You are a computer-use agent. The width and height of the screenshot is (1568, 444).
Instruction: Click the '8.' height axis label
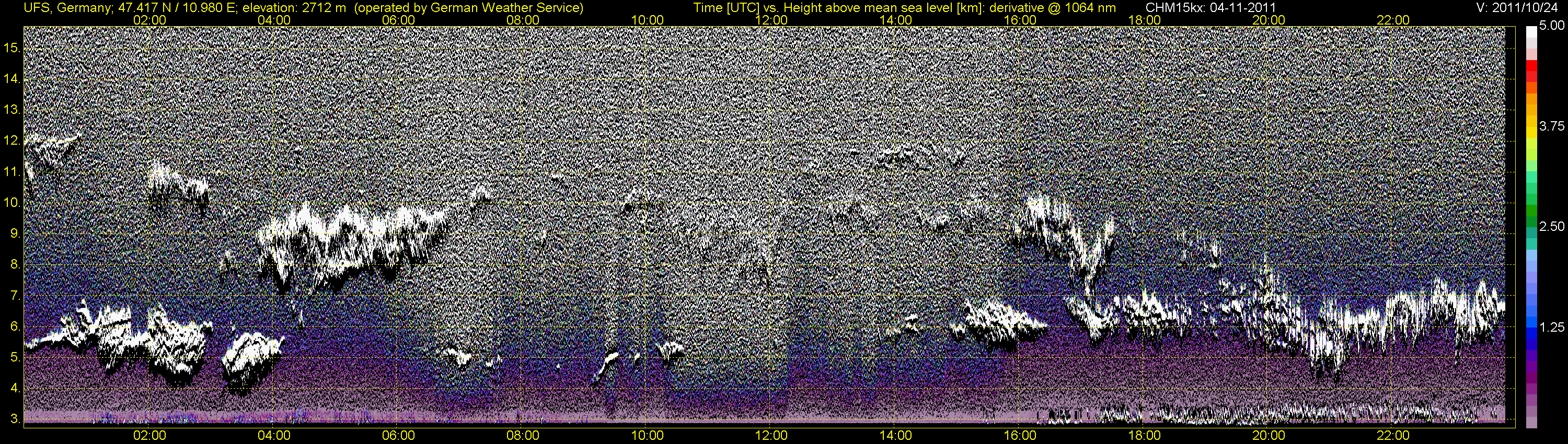16,265
